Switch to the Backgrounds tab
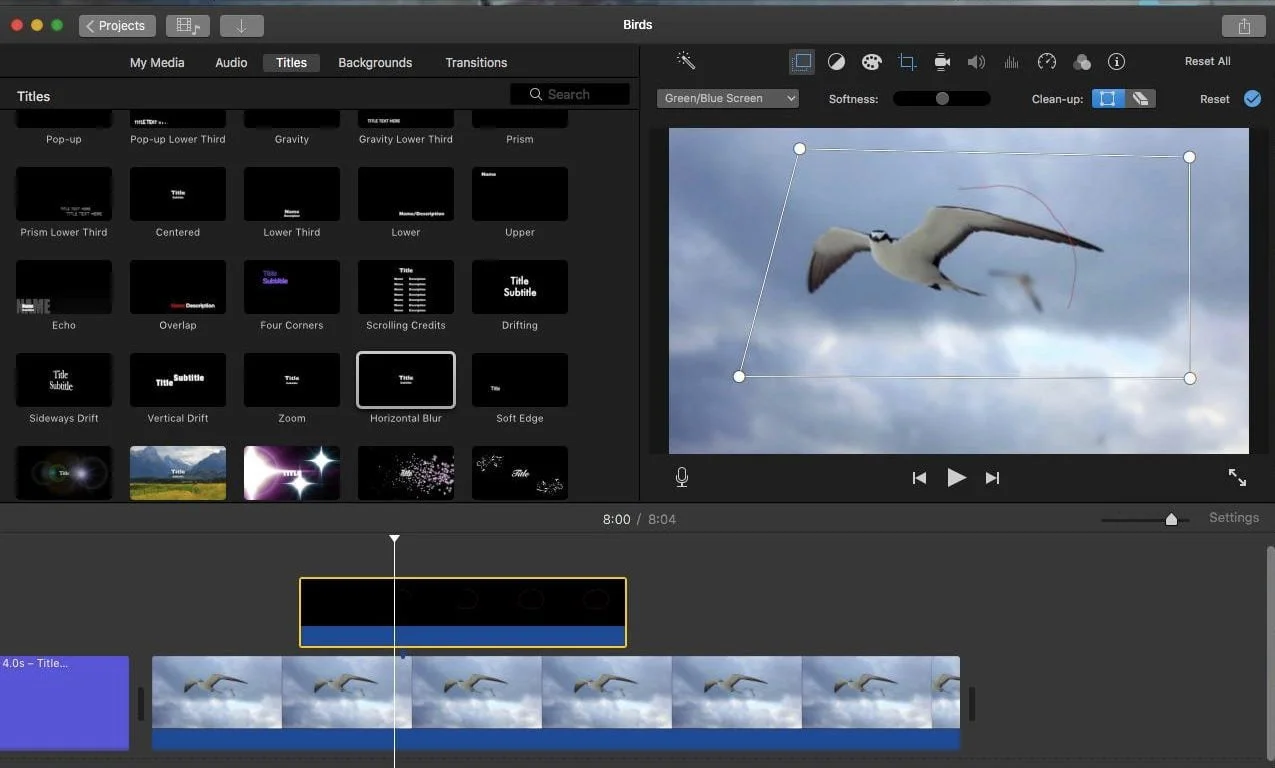The width and height of the screenshot is (1275, 768). coord(375,62)
